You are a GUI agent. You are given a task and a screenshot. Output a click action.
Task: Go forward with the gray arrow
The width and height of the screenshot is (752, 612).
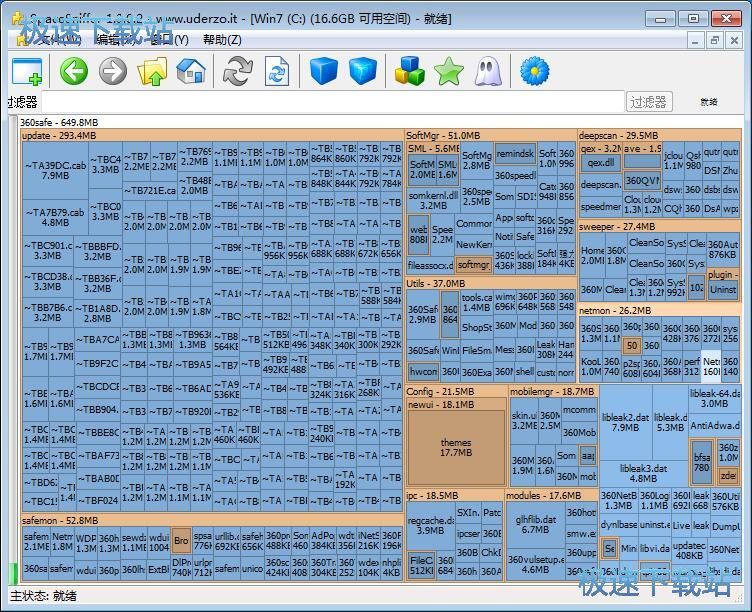113,71
